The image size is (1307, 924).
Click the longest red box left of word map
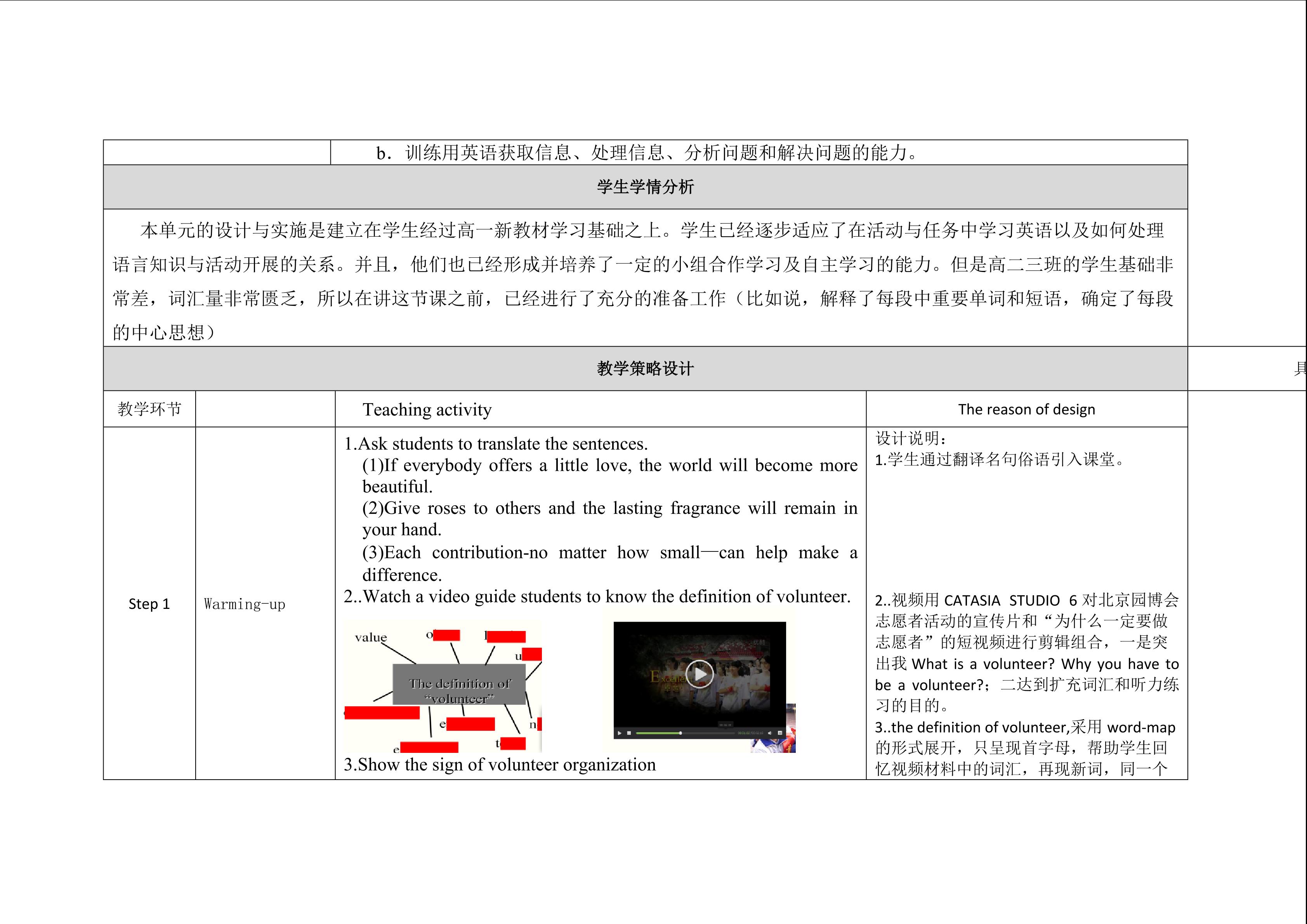coord(382,713)
